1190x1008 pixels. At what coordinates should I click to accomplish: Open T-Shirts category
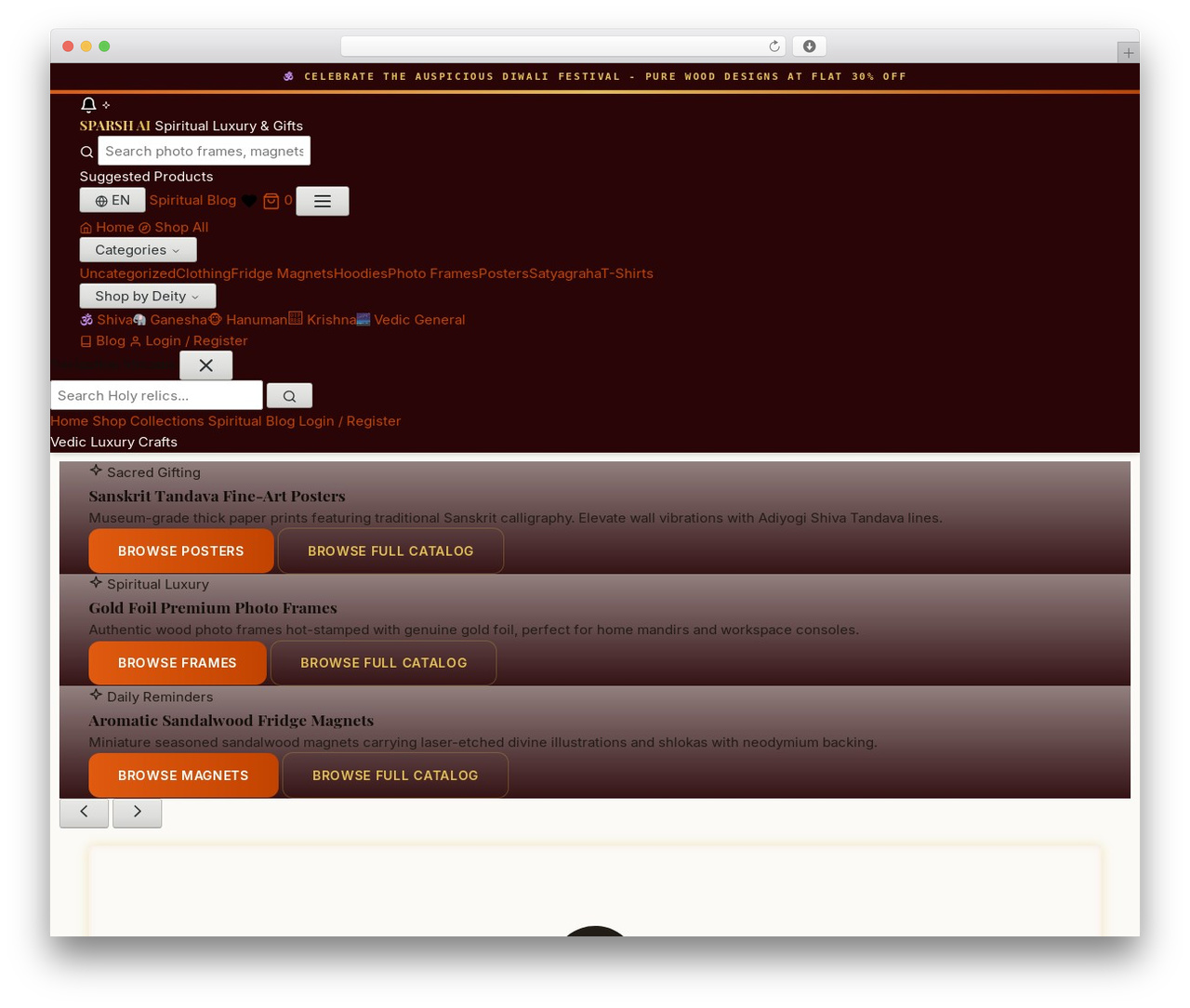pos(627,273)
